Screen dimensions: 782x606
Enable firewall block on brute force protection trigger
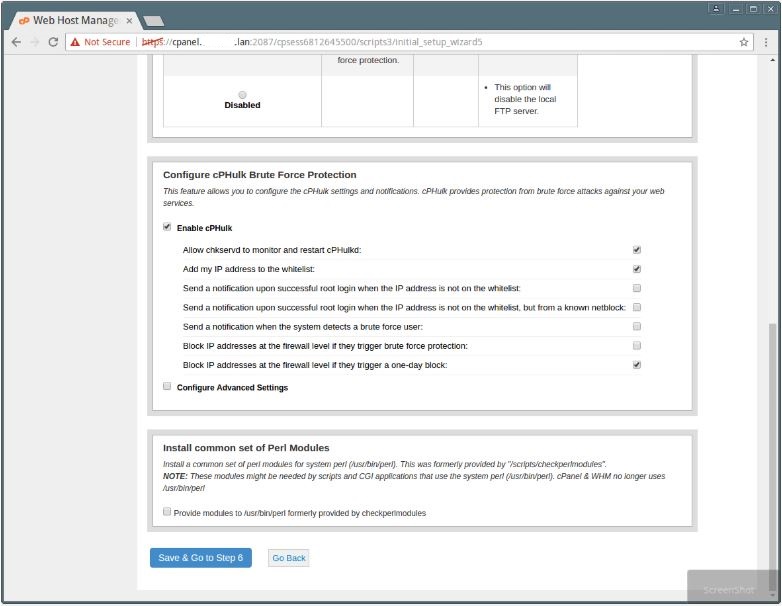[x=637, y=345]
